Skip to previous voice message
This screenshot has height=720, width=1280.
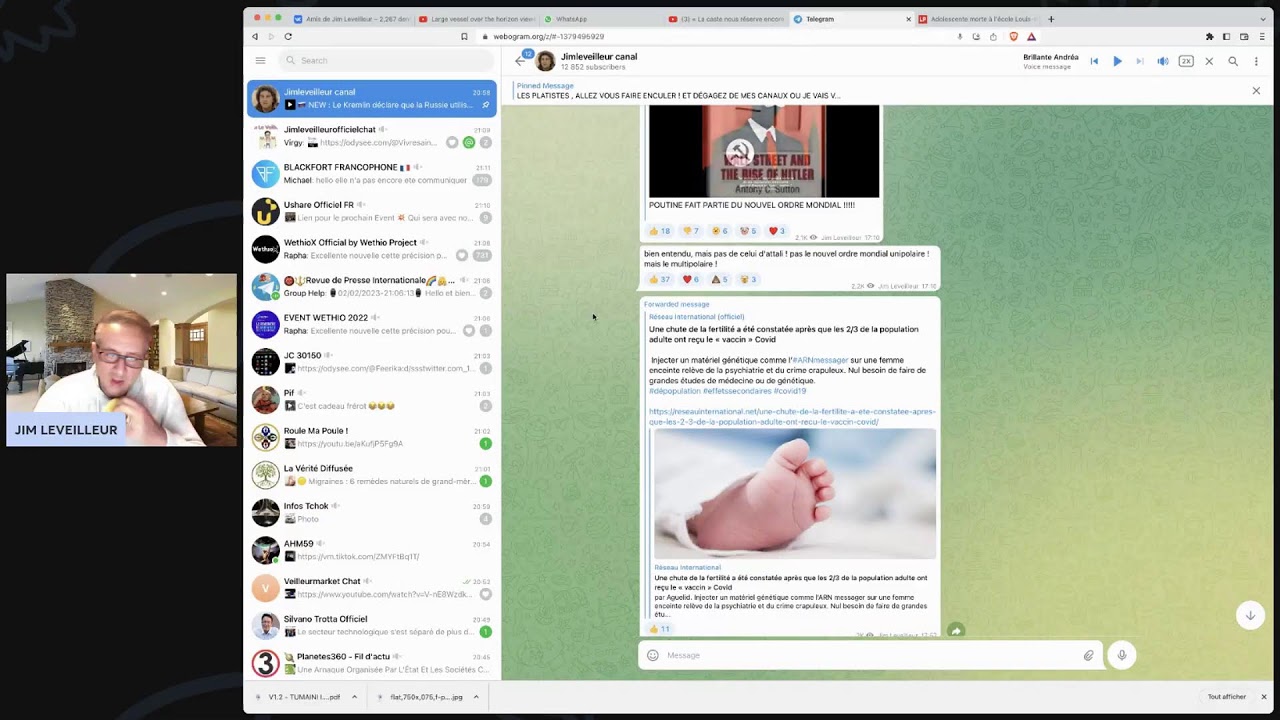click(x=1094, y=61)
